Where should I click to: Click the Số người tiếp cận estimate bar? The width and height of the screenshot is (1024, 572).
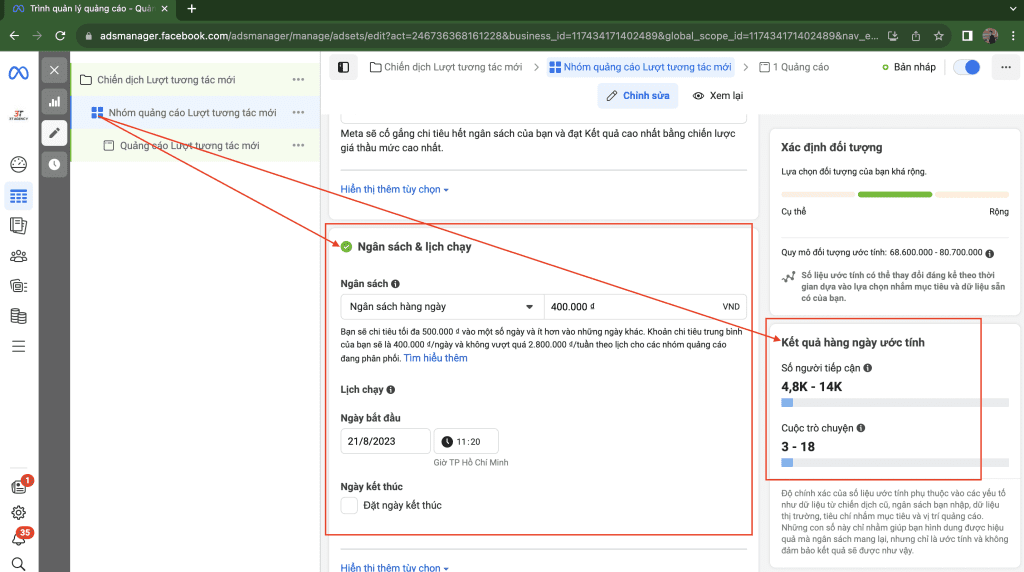pyautogui.click(x=895, y=403)
